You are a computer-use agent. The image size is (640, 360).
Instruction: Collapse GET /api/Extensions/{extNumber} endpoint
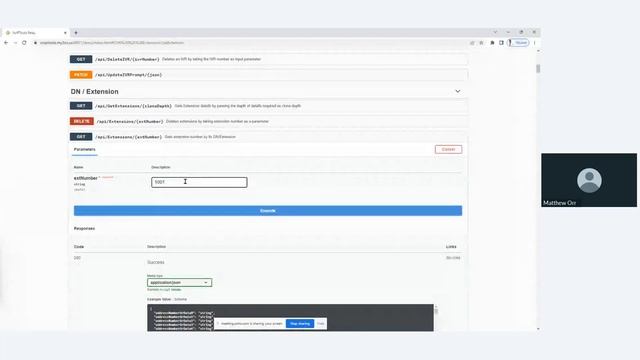tap(269, 137)
